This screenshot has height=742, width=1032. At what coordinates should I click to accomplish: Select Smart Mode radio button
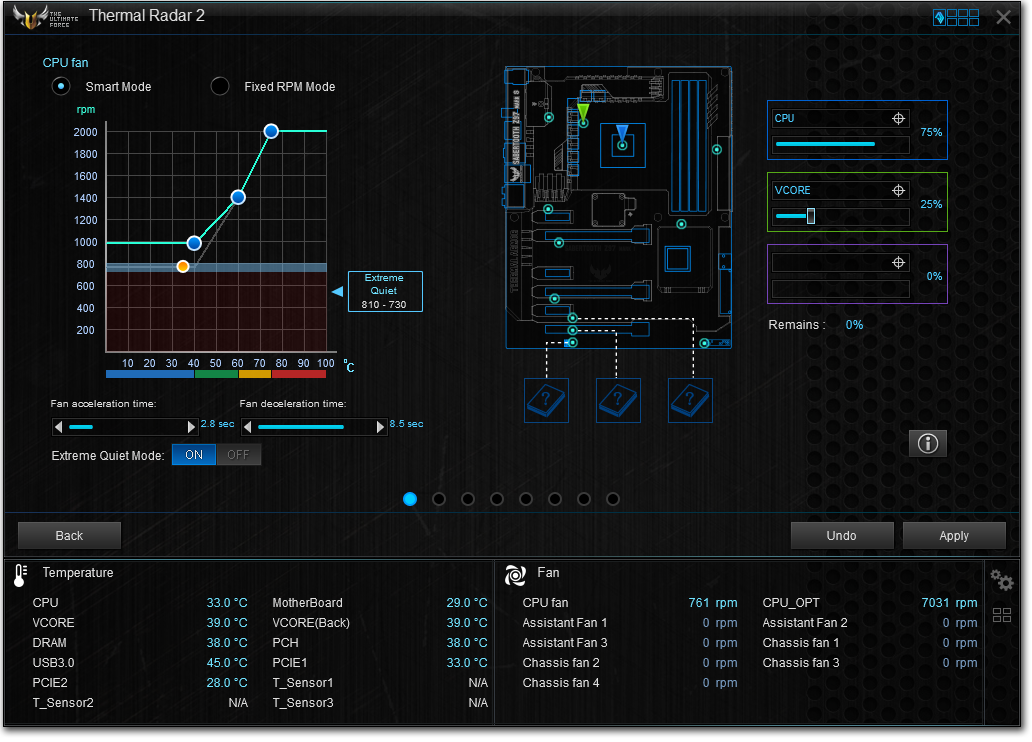(61, 86)
